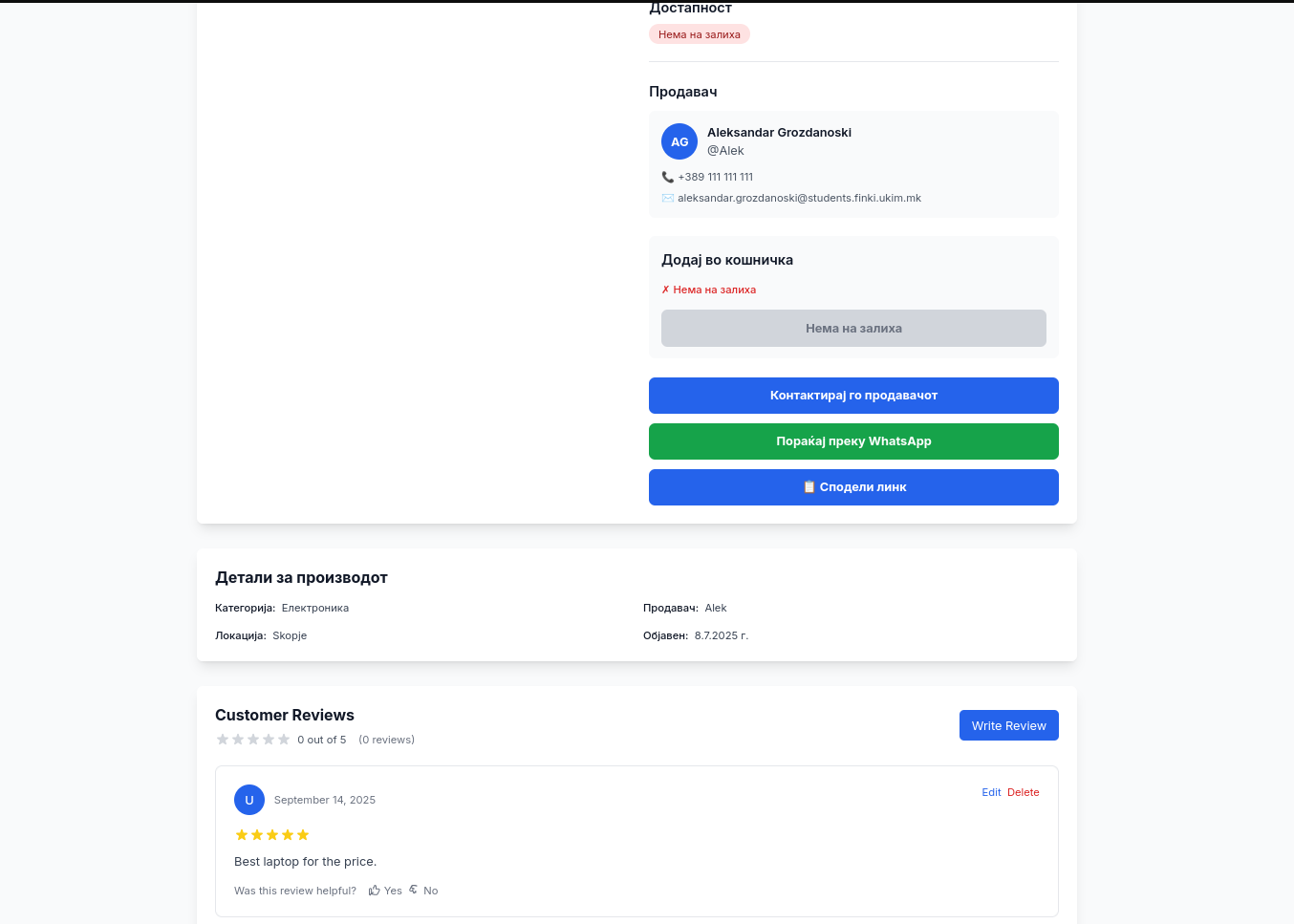
Task: Click the red ✗ out-of-stock mark
Action: [x=665, y=290]
